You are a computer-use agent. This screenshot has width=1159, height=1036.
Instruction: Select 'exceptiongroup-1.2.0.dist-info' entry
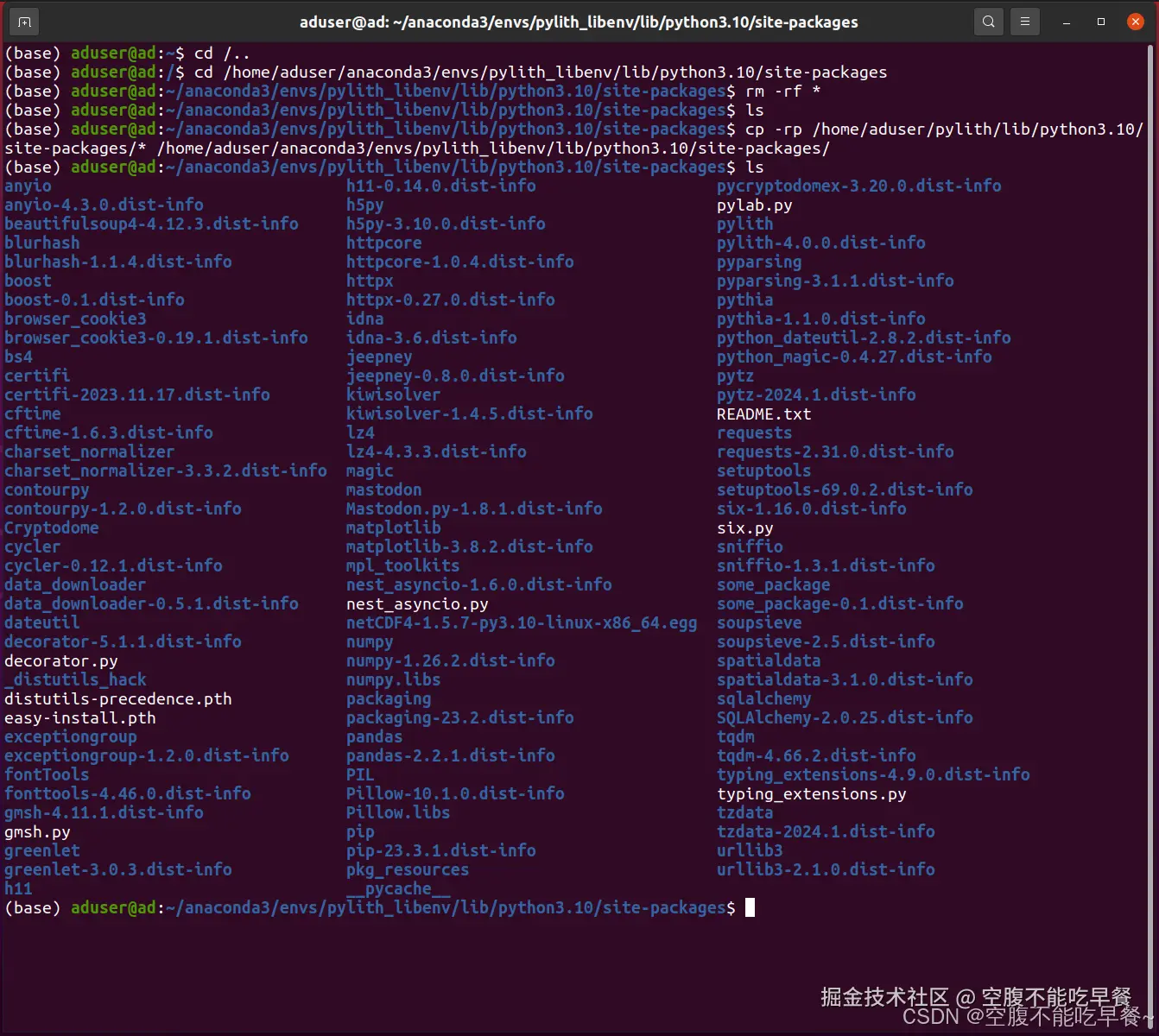coord(147,755)
